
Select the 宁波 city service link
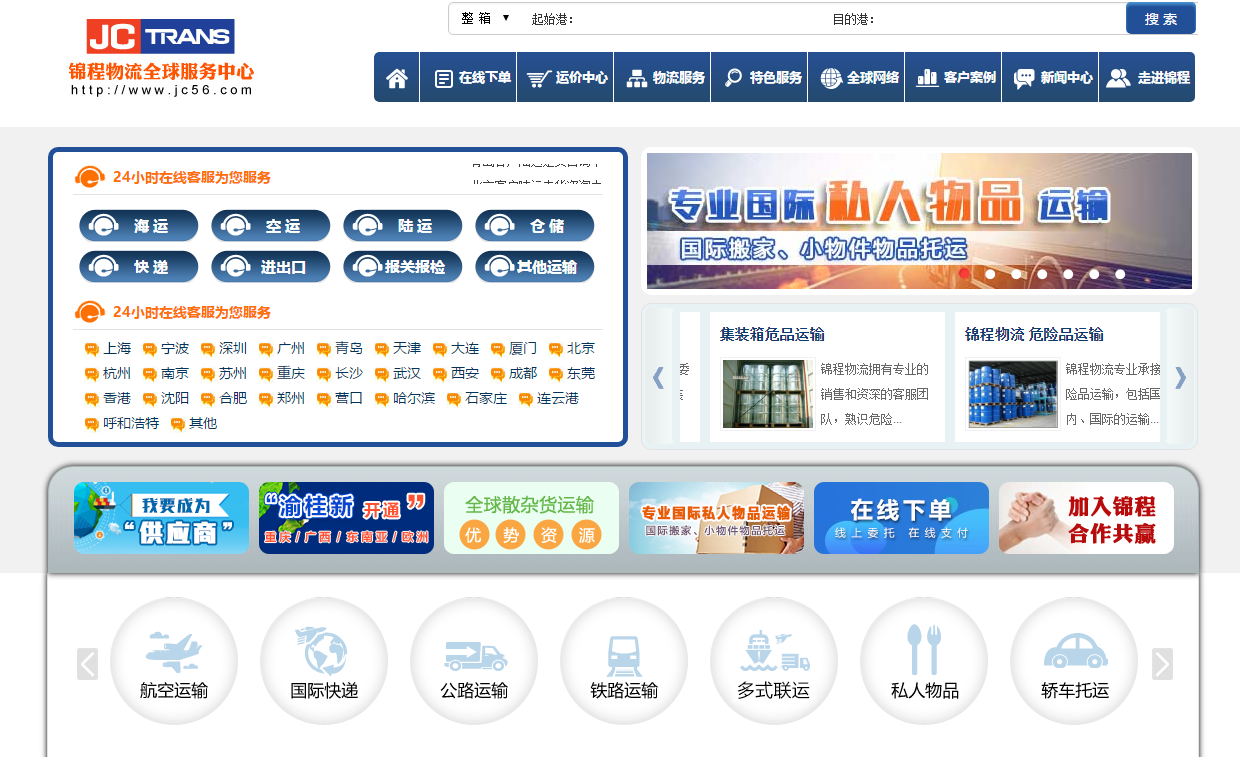(x=167, y=349)
